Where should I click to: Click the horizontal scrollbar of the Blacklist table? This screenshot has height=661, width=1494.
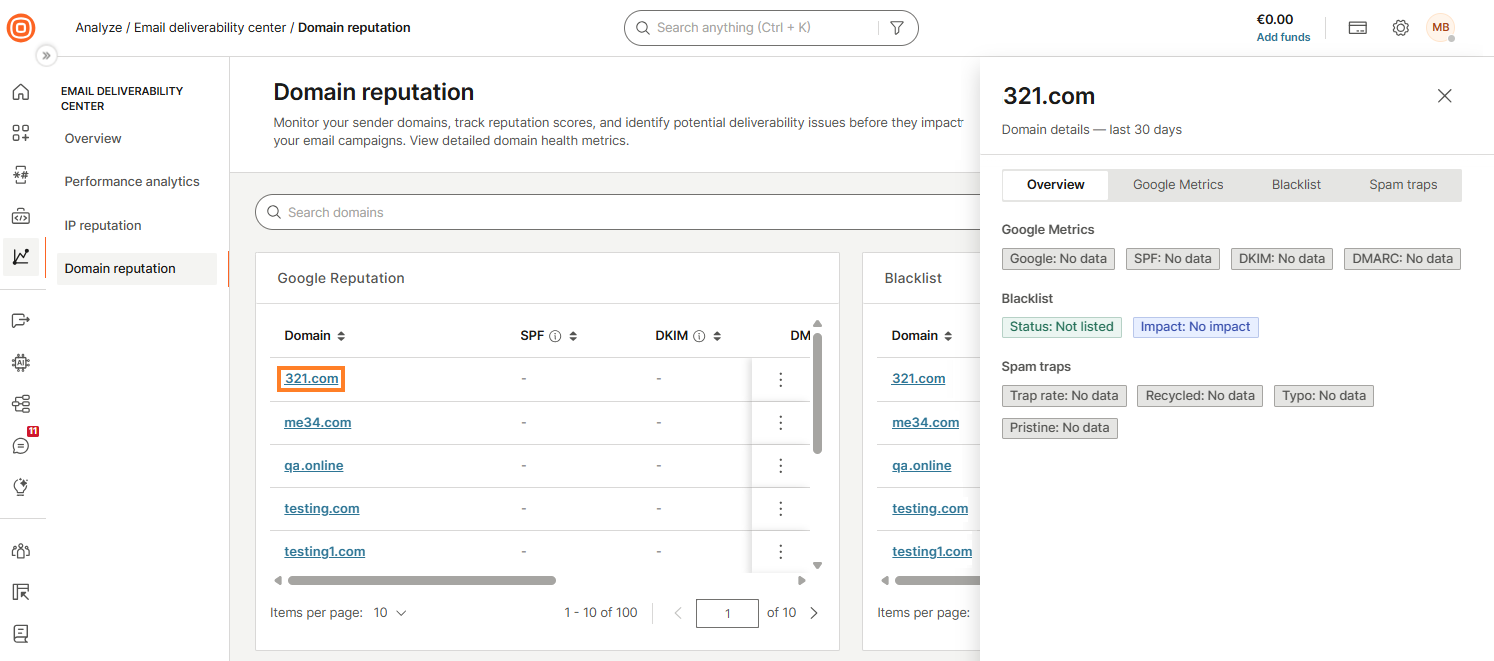pyautogui.click(x=938, y=580)
